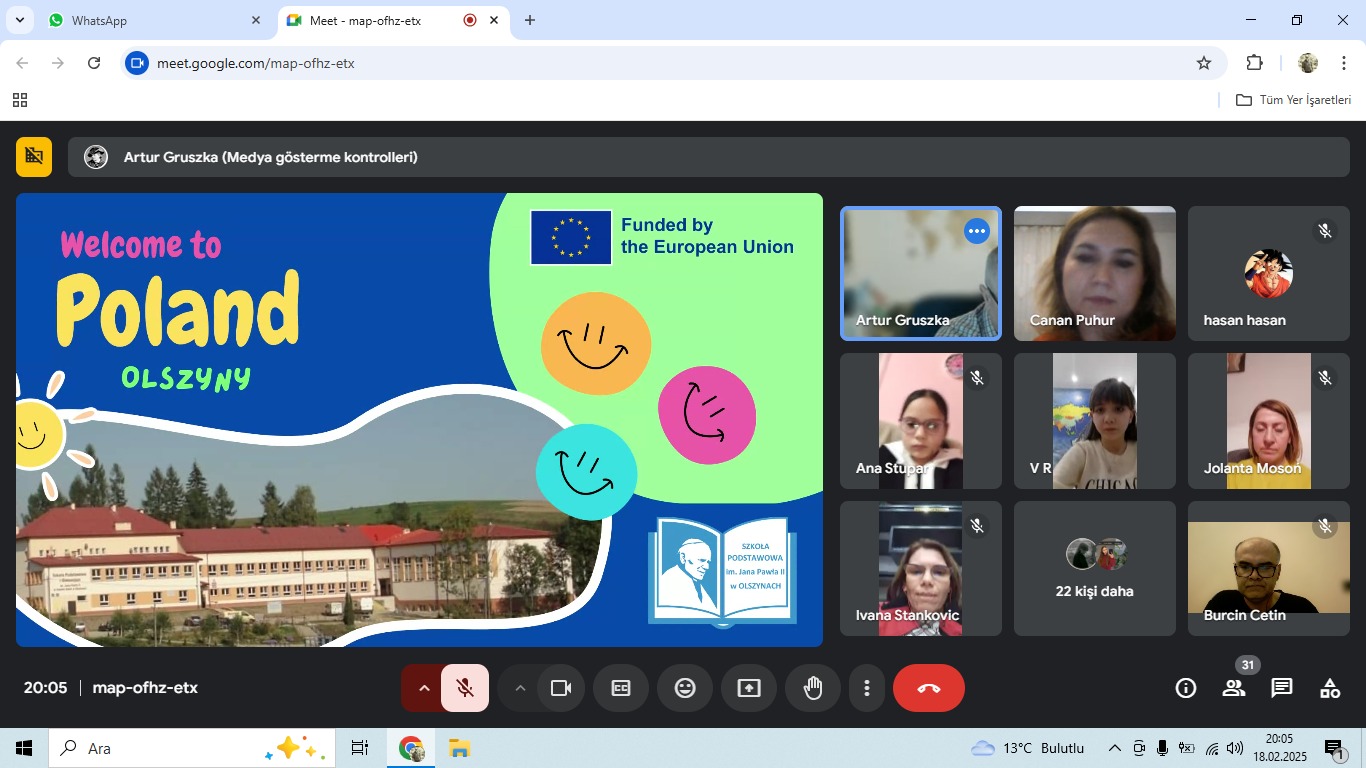The height and width of the screenshot is (768, 1366).
Task: Open the three-dot more options menu
Action: coord(867,688)
